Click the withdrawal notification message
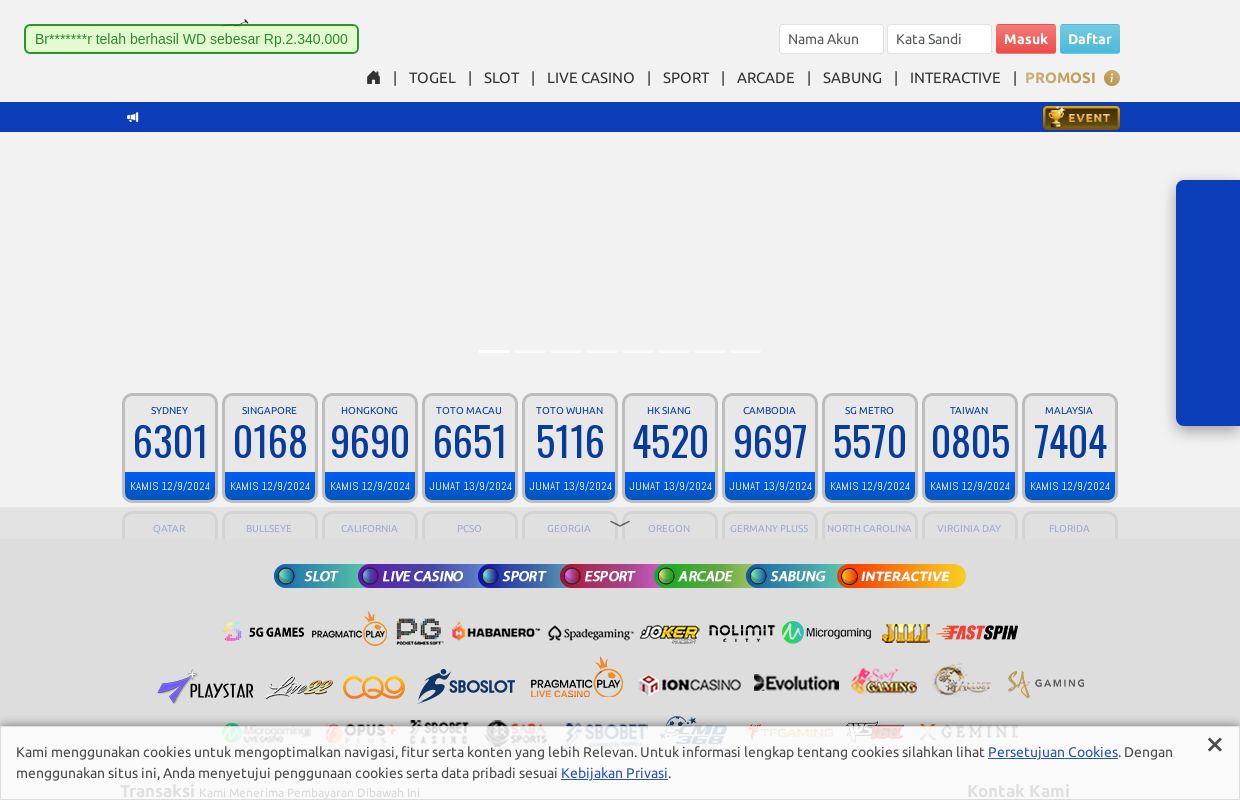 click(x=191, y=39)
